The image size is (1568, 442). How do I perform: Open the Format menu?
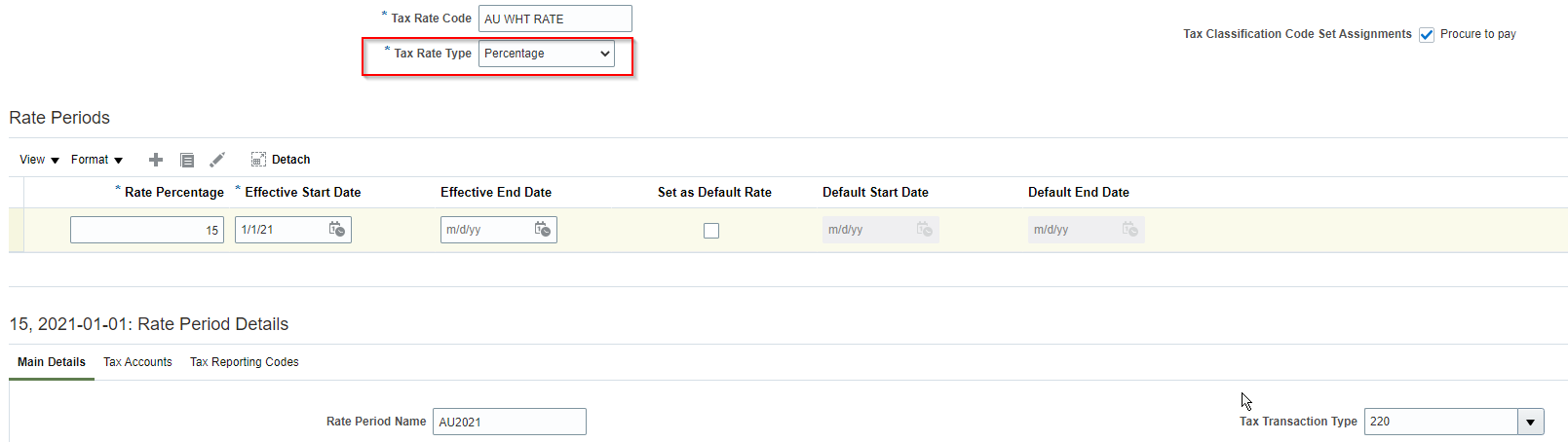pos(96,160)
